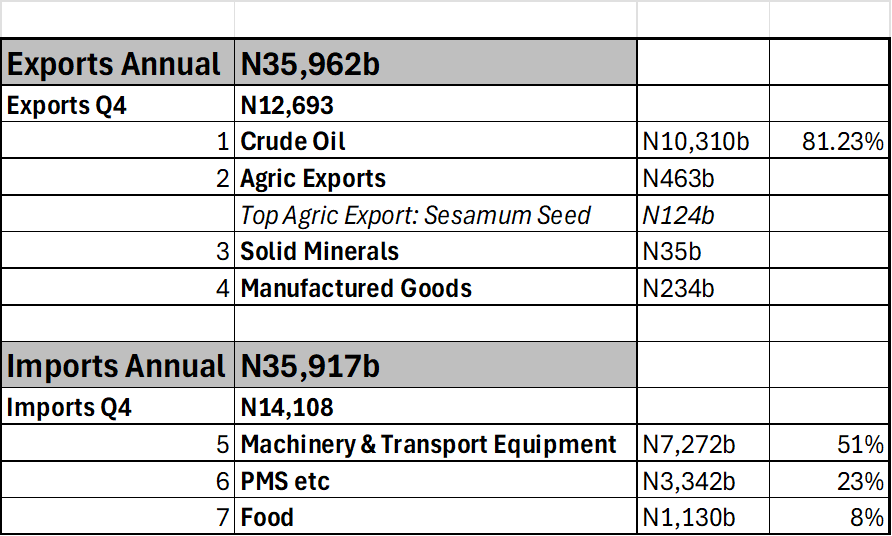
Task: Select the Exports Annual header cell
Action: coord(117,64)
